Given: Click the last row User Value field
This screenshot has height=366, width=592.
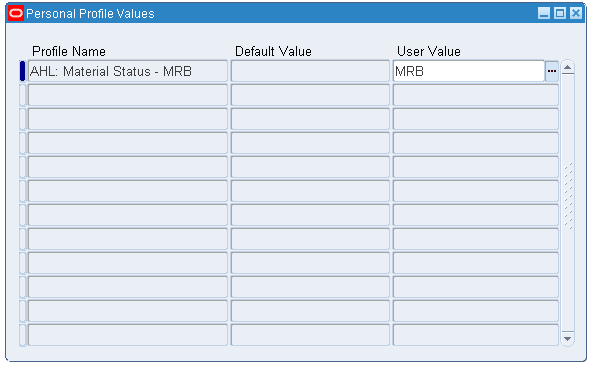Looking at the screenshot, I should click(476, 335).
